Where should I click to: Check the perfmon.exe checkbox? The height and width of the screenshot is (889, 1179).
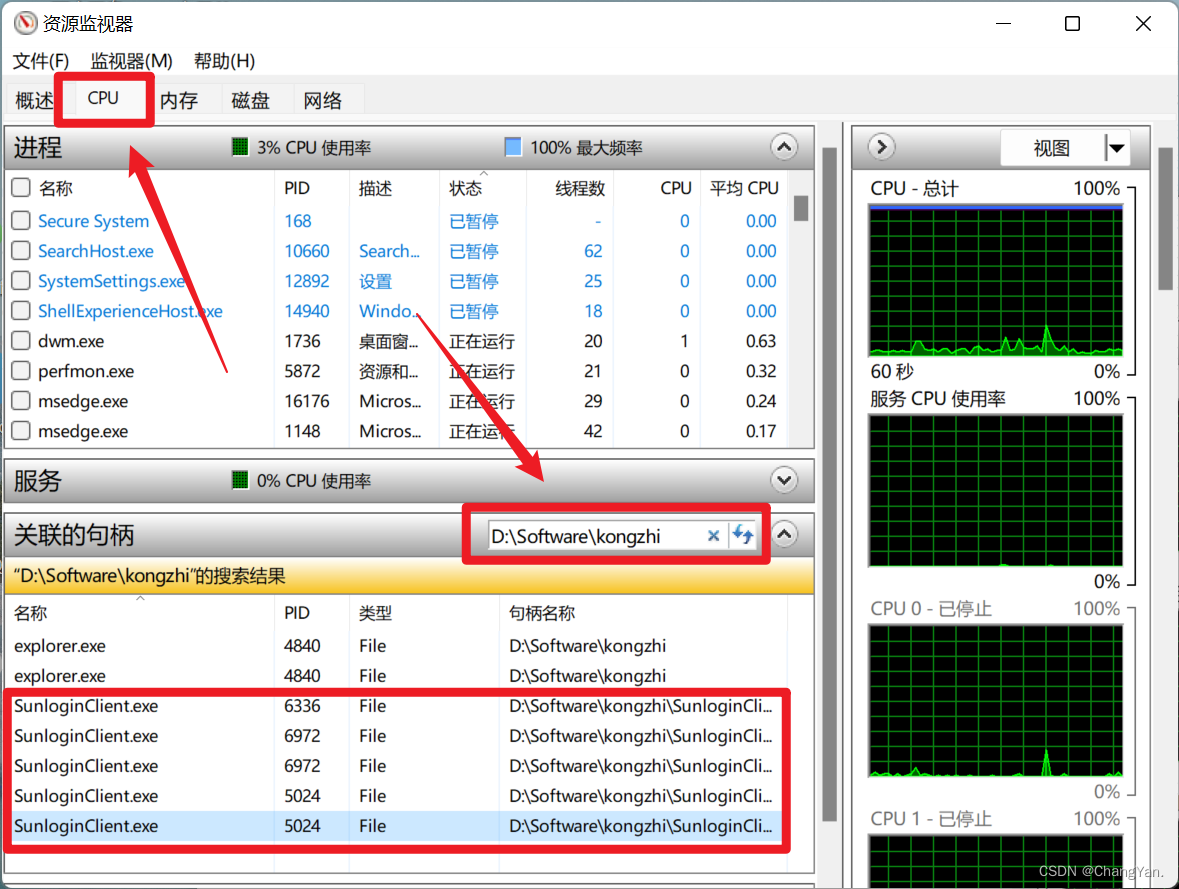21,371
